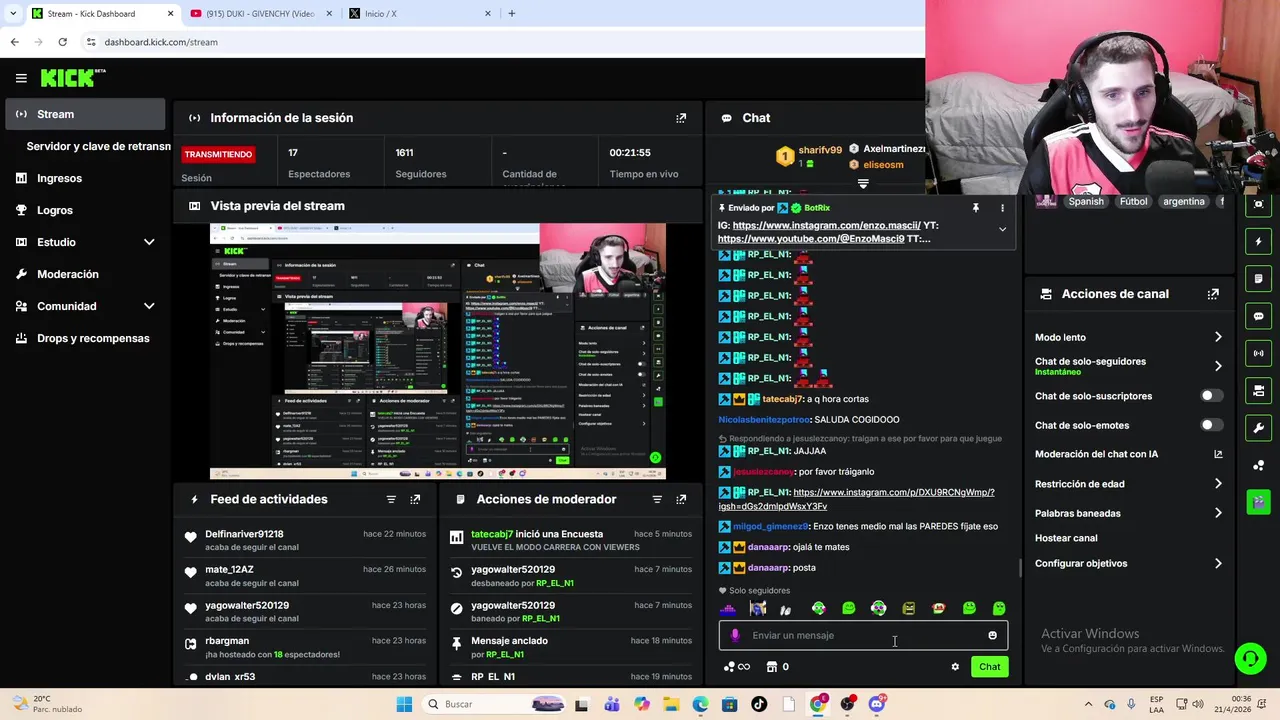Open a new browser tab
Viewport: 1280px width, 720px height.
tap(512, 14)
